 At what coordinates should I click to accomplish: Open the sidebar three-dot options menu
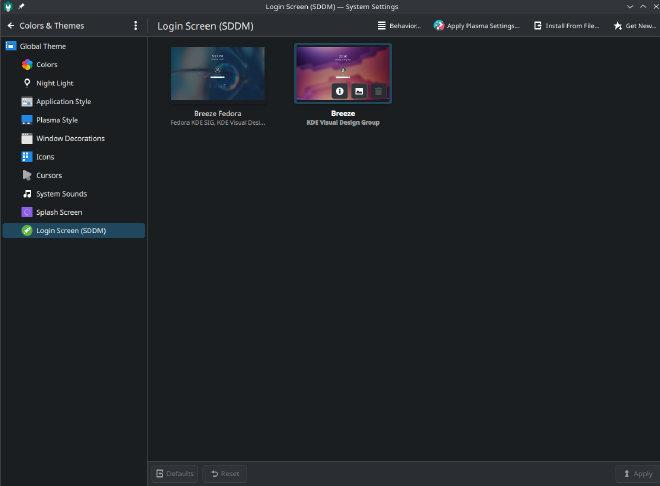(136, 26)
